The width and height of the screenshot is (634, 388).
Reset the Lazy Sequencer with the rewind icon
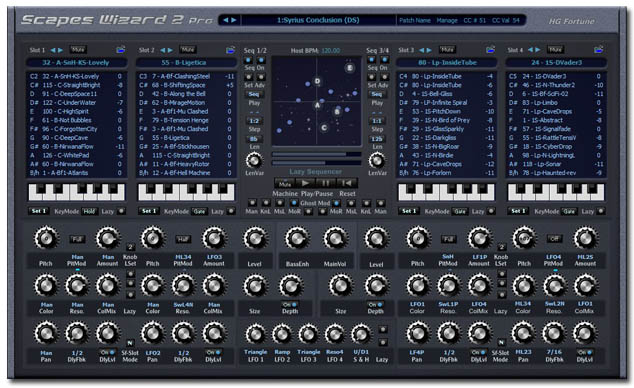pos(347,183)
